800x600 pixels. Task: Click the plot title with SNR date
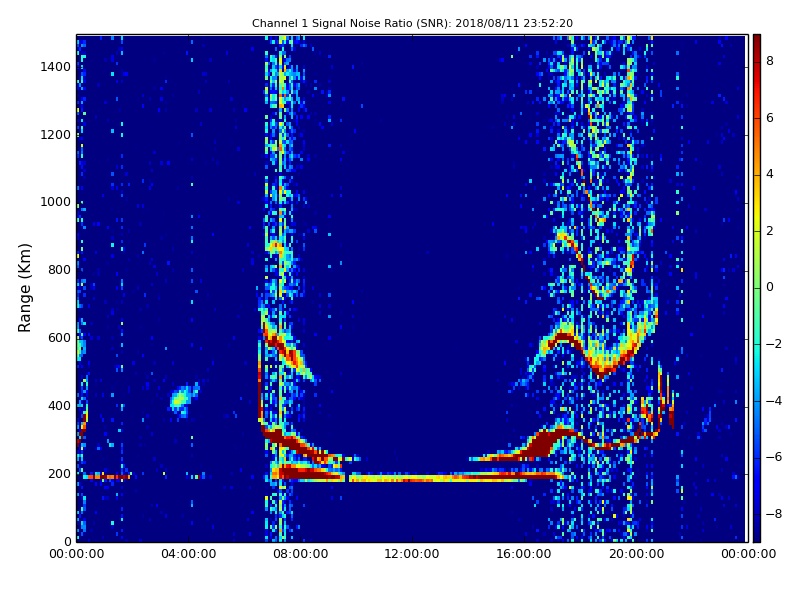tap(412, 23)
